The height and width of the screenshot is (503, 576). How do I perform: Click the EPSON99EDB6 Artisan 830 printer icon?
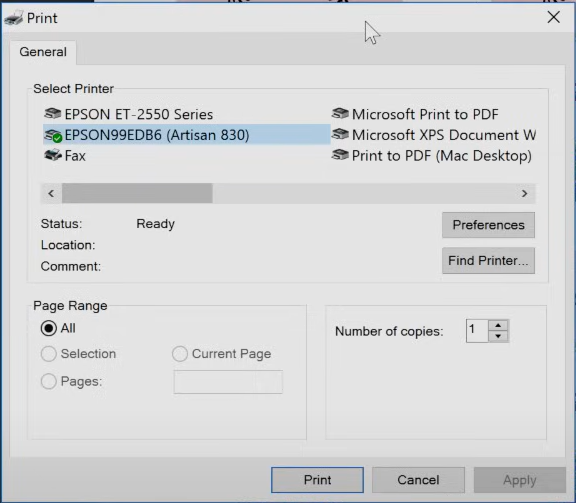pos(53,136)
